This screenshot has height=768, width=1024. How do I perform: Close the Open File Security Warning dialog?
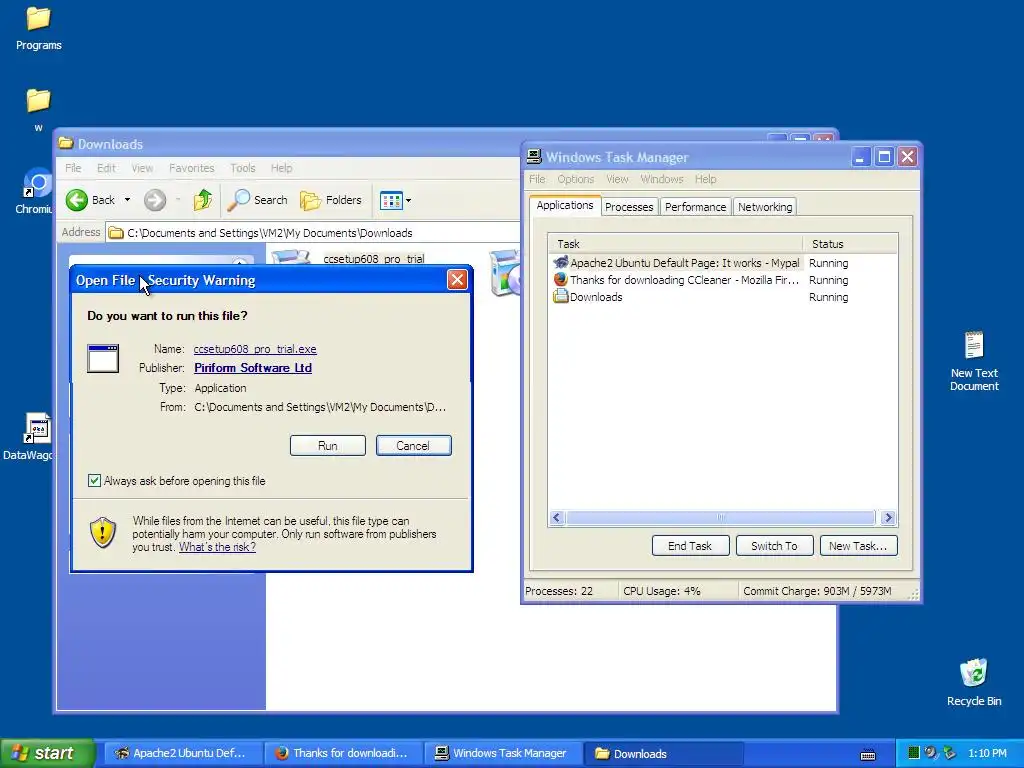point(457,280)
